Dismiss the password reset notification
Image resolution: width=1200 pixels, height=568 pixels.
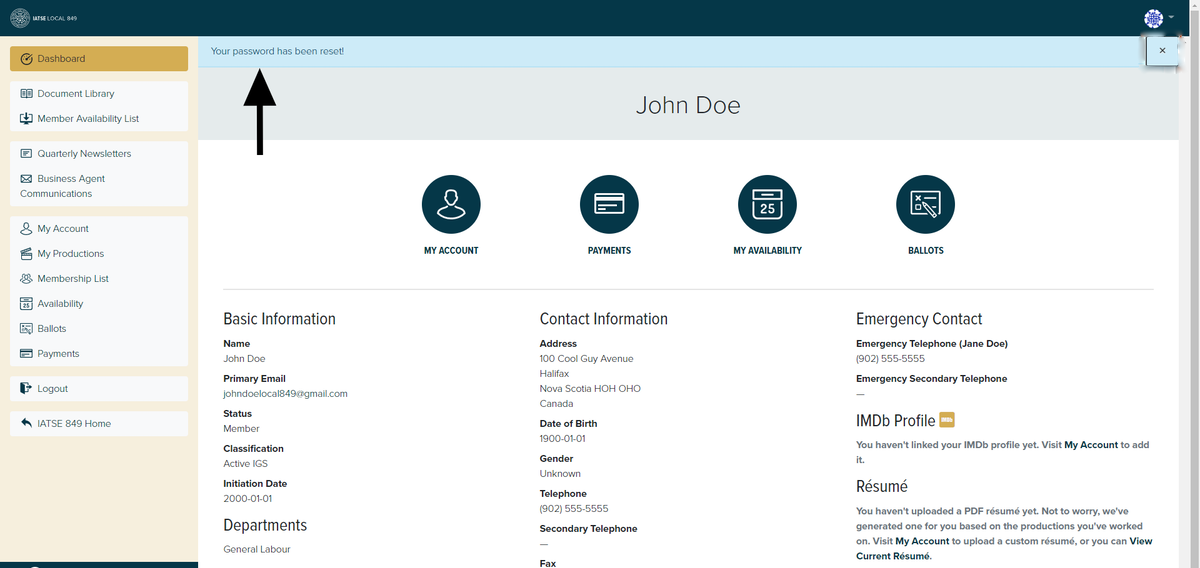tap(1161, 50)
